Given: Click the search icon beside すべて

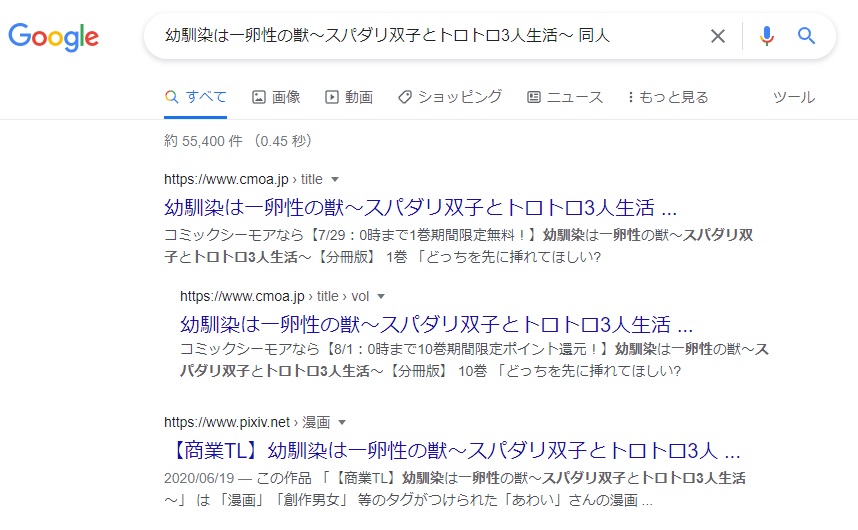Looking at the screenshot, I should [171, 97].
